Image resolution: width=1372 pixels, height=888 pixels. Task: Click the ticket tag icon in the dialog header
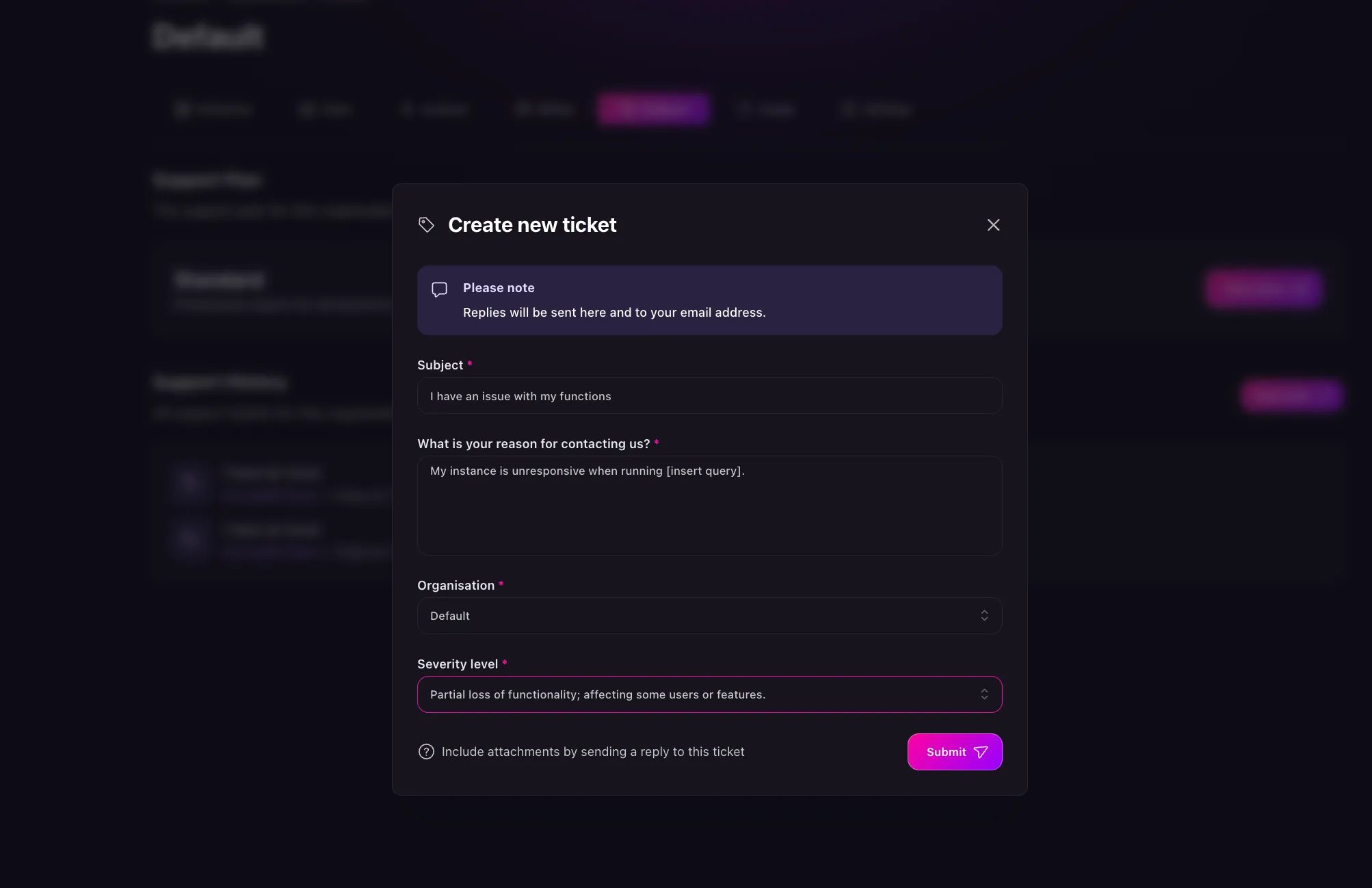click(x=427, y=224)
